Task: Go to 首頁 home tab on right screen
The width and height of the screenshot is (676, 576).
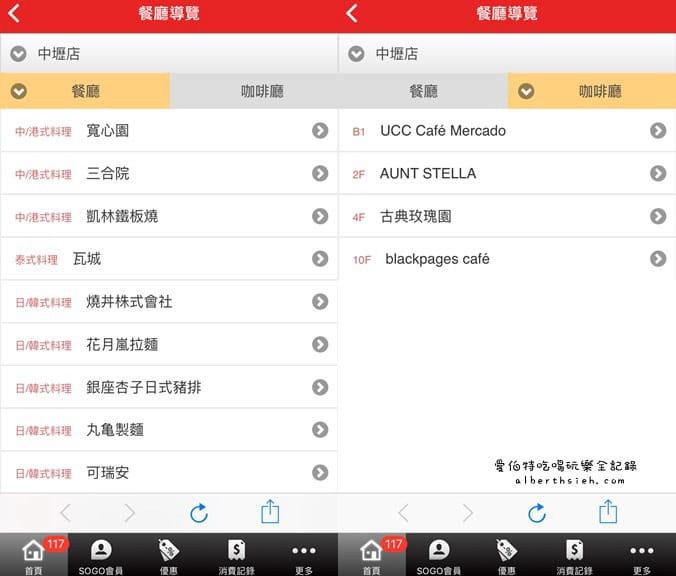Action: point(372,555)
